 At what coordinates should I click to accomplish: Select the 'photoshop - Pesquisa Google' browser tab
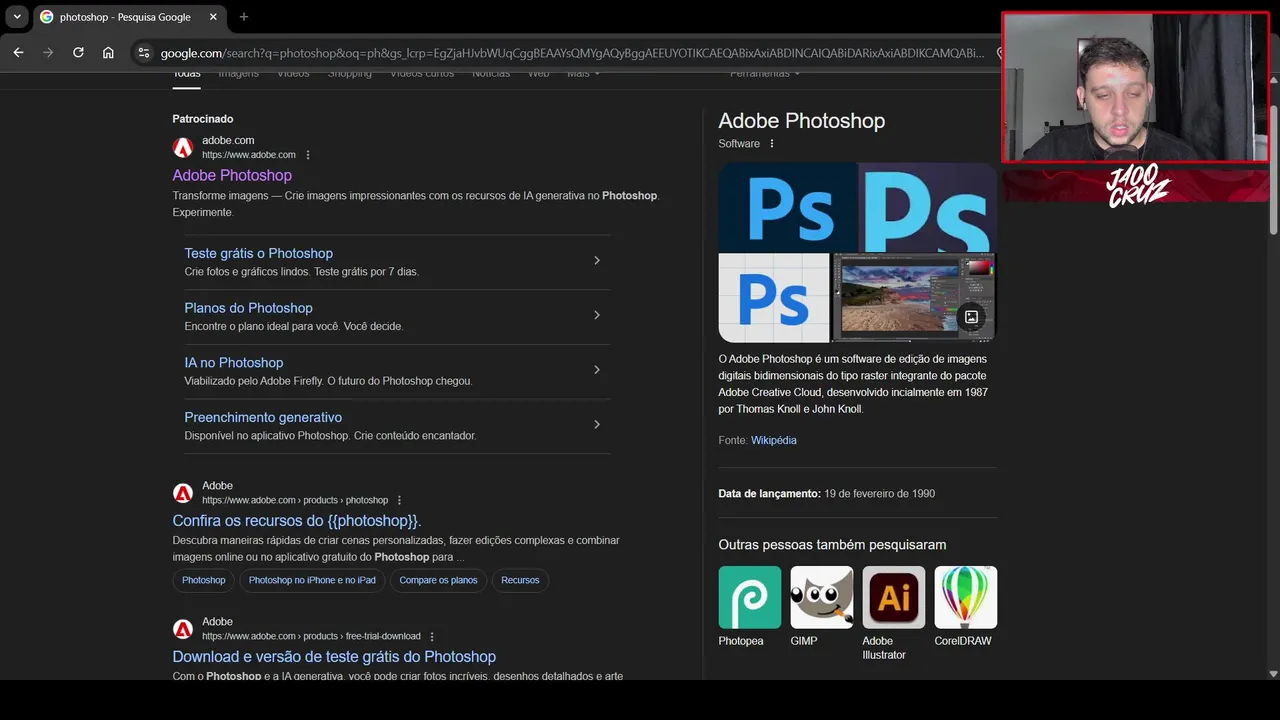(x=129, y=17)
